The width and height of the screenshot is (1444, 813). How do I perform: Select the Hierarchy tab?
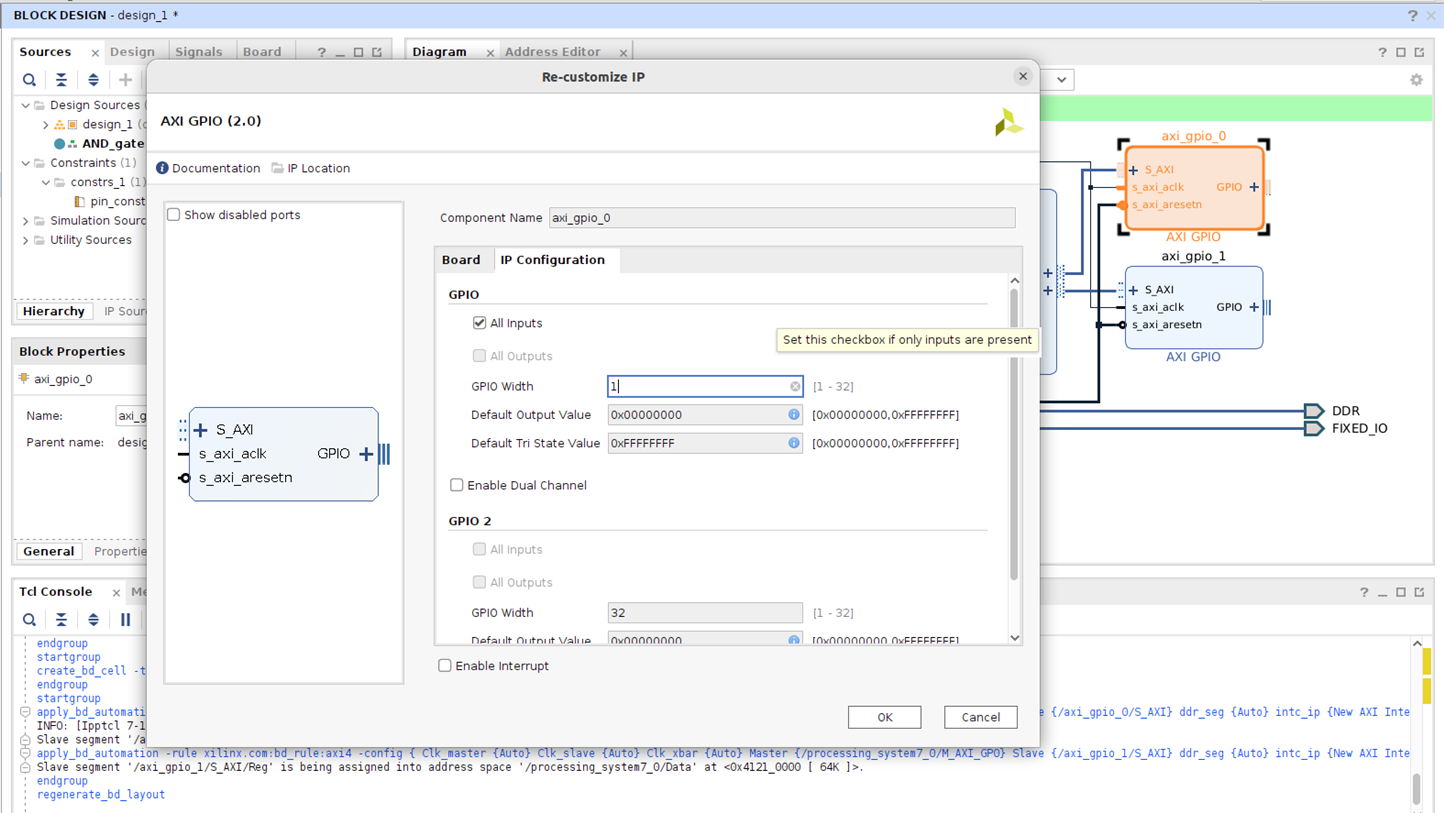(x=54, y=312)
